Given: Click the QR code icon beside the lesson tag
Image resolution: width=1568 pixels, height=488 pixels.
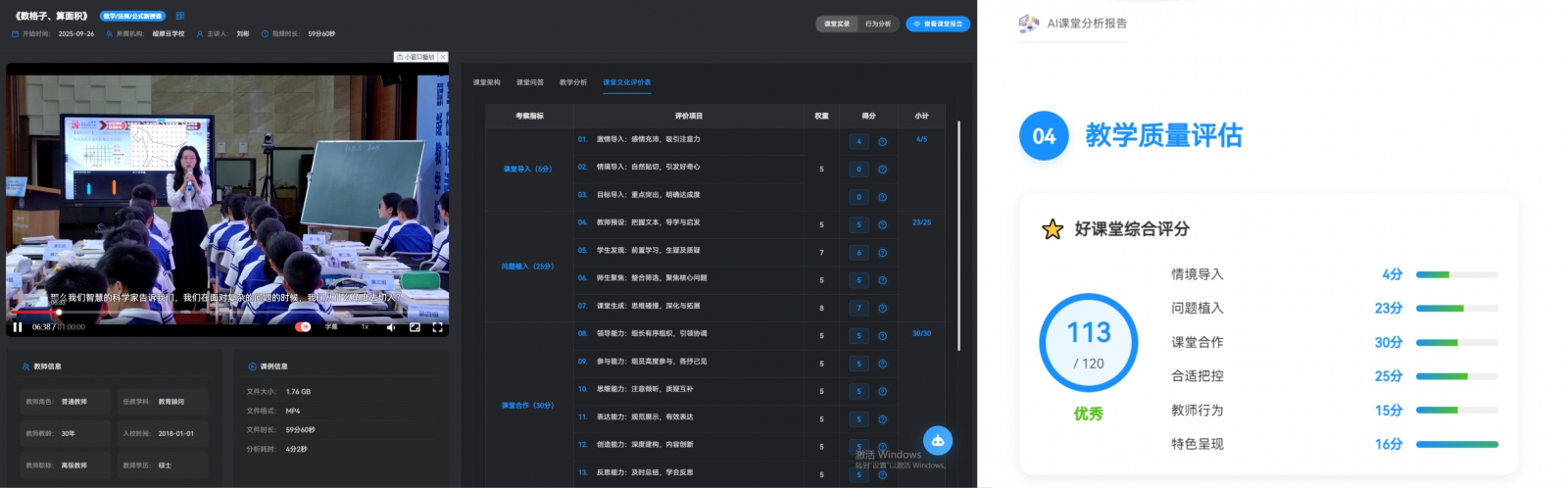Looking at the screenshot, I should 179,16.
